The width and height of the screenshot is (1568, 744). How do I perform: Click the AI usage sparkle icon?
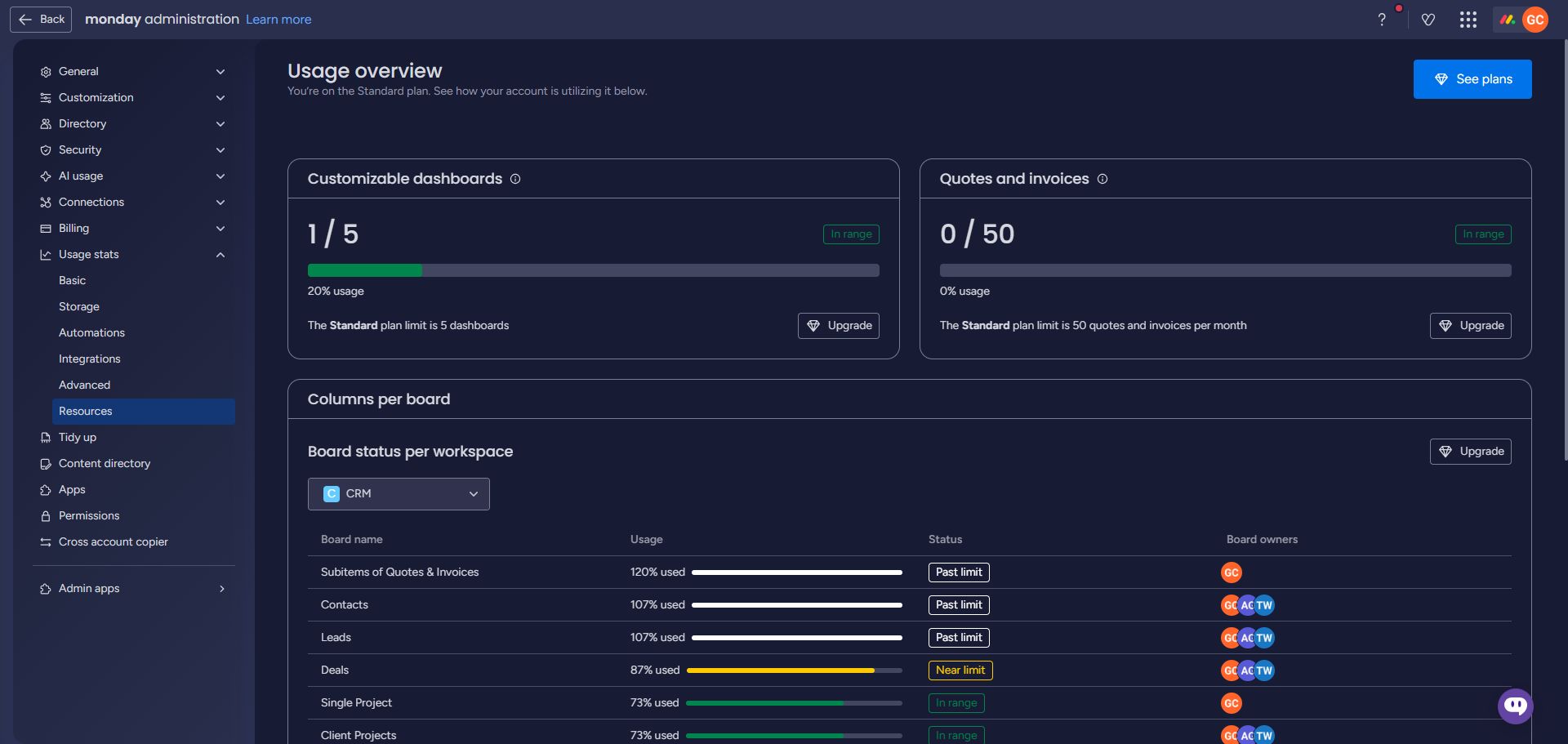click(46, 176)
